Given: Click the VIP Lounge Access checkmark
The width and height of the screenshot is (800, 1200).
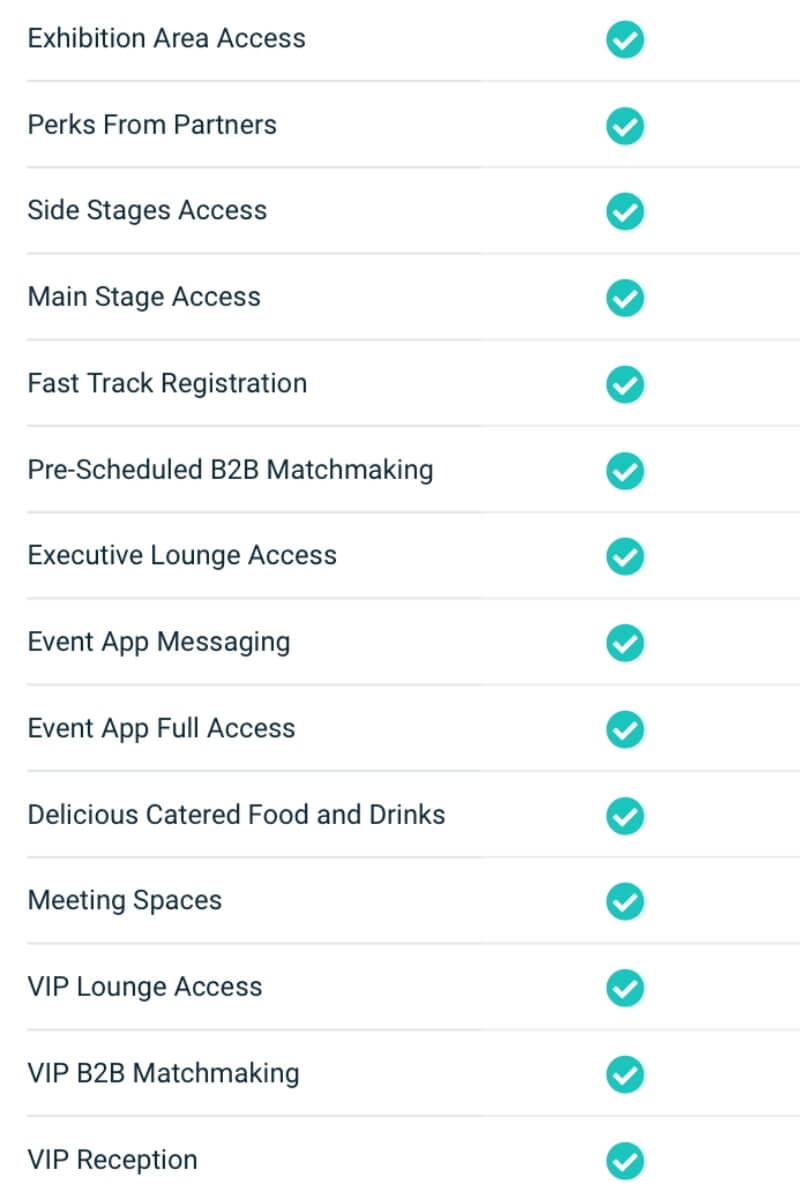Looking at the screenshot, I should tap(625, 988).
